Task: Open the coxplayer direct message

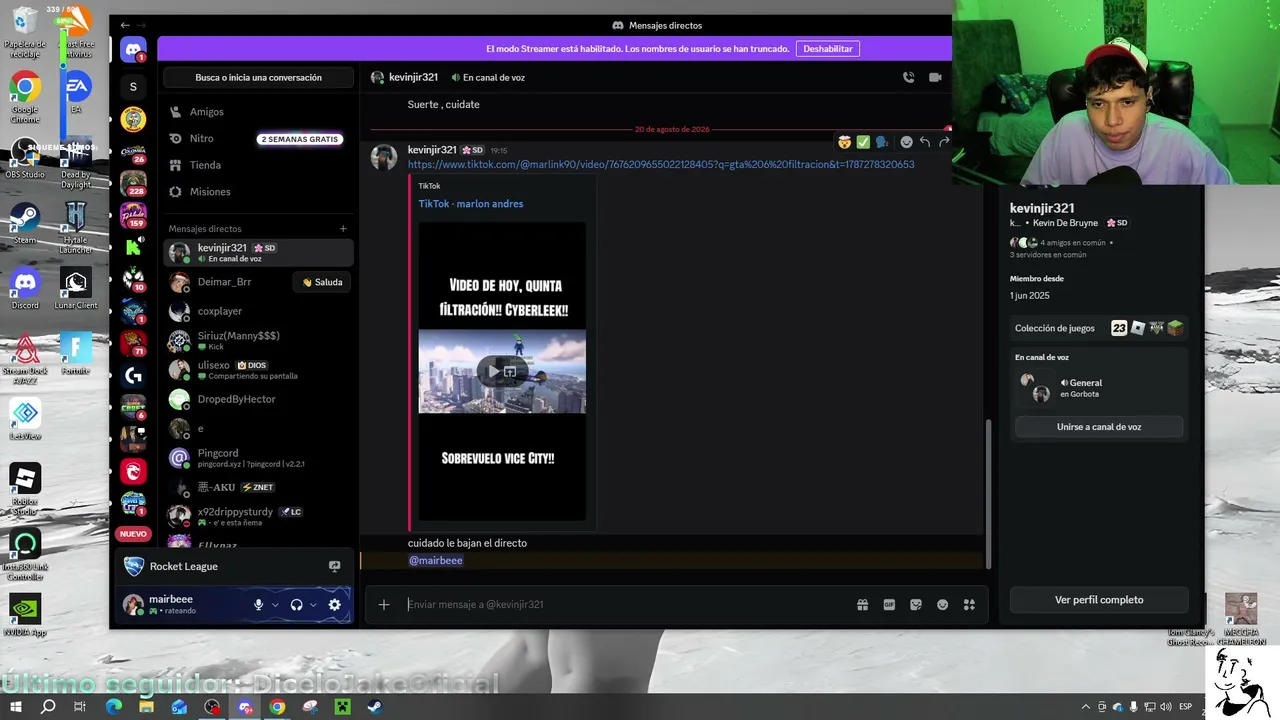Action: (258, 311)
